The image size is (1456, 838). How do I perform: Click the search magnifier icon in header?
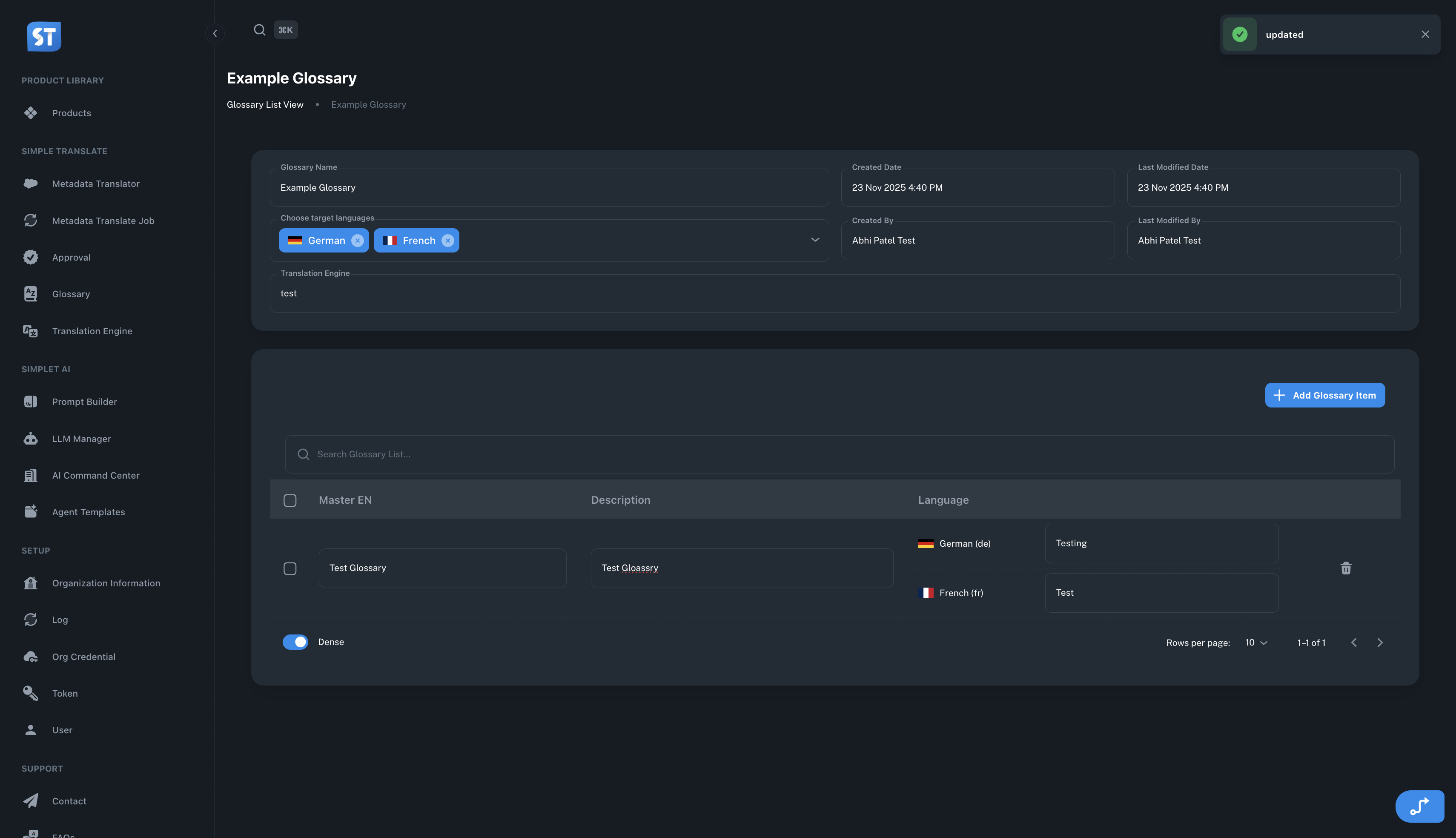(x=259, y=30)
